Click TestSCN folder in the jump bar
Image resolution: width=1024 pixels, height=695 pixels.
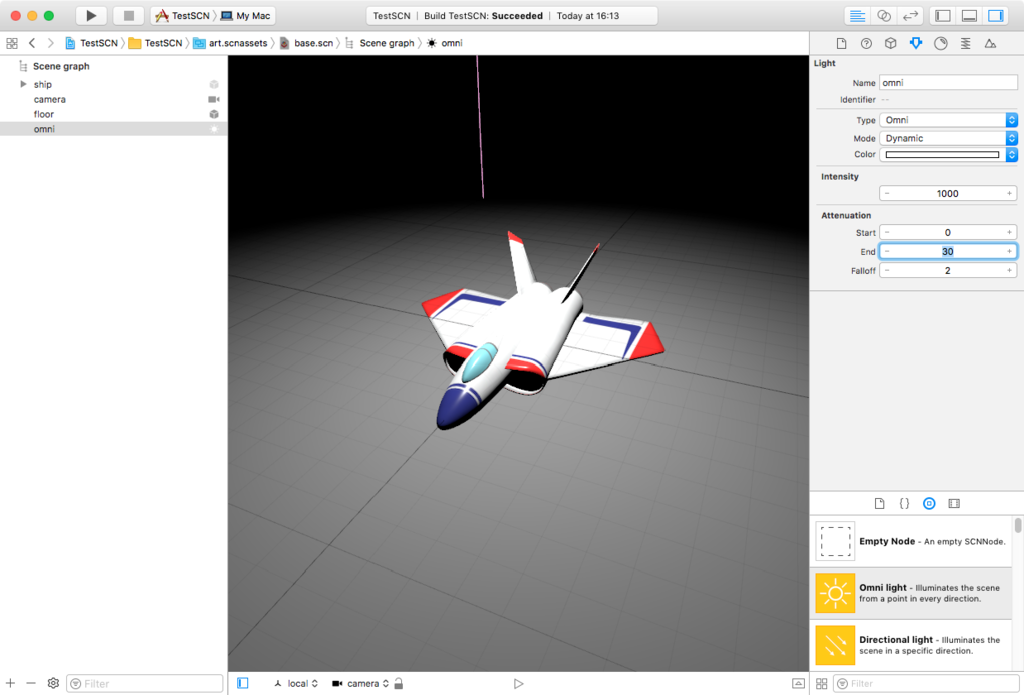coord(155,43)
